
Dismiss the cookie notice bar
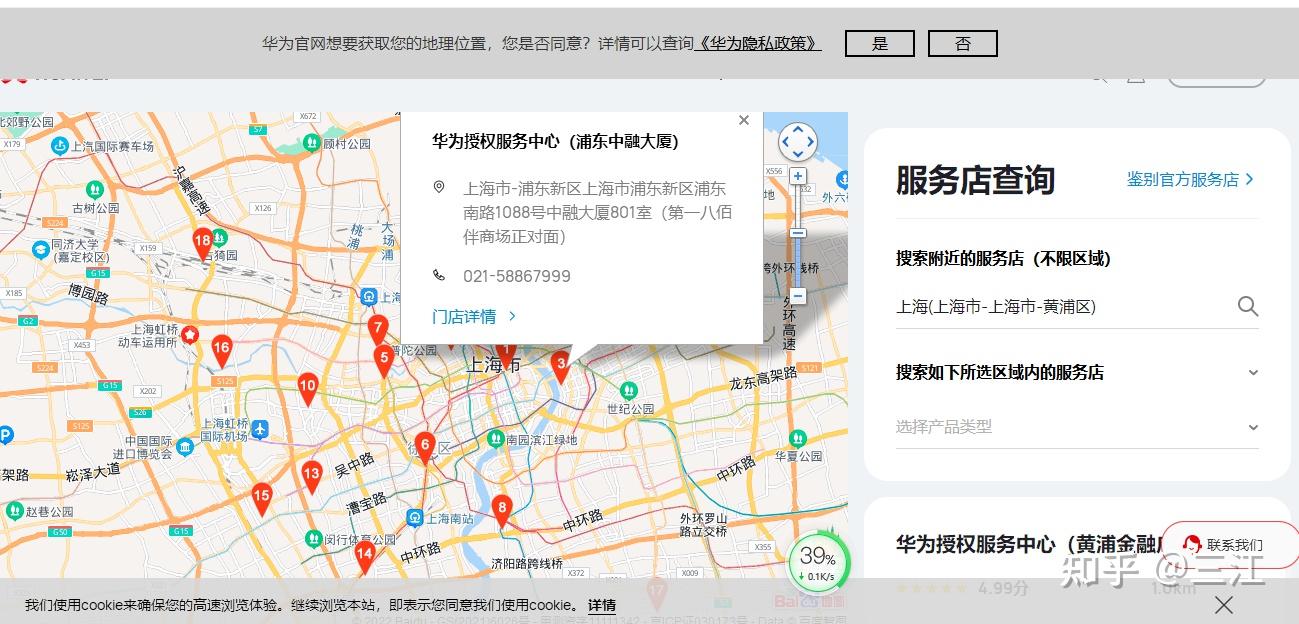click(x=1224, y=605)
